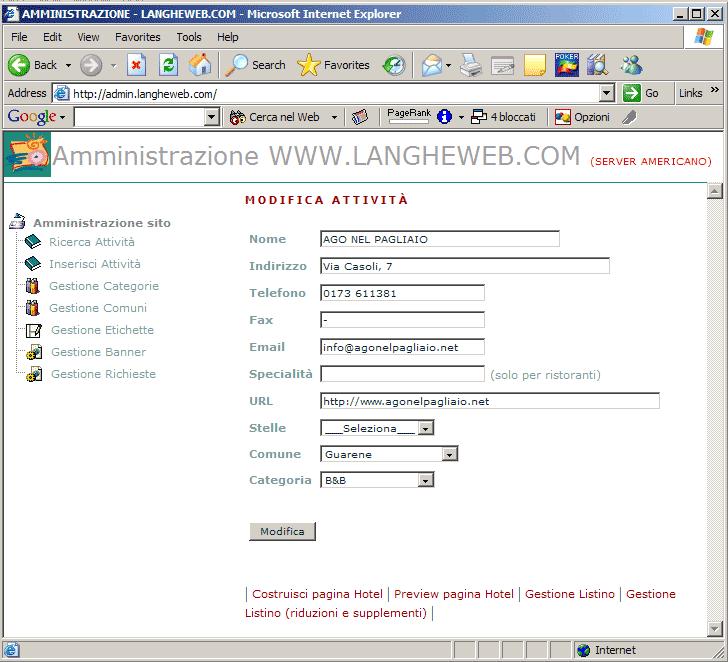
Task: Open Back button history dropdown arrow
Action: tap(68, 65)
